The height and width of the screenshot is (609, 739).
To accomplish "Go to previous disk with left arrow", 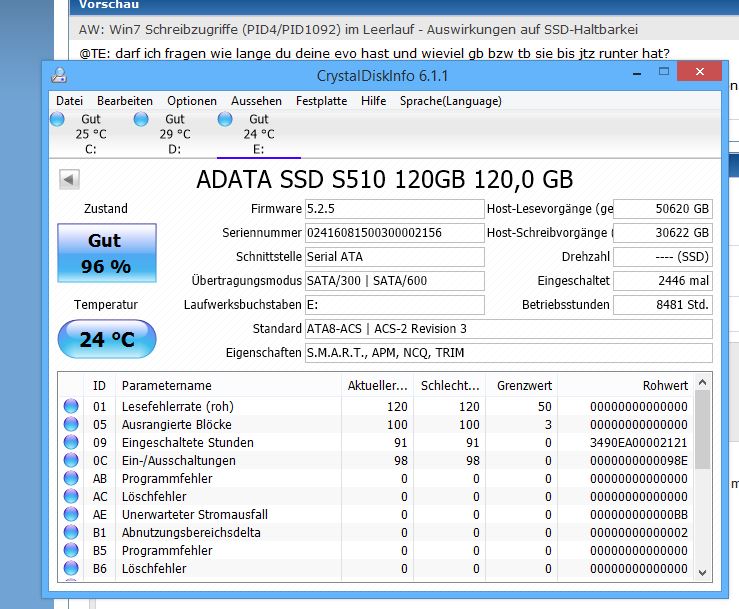I will (69, 179).
